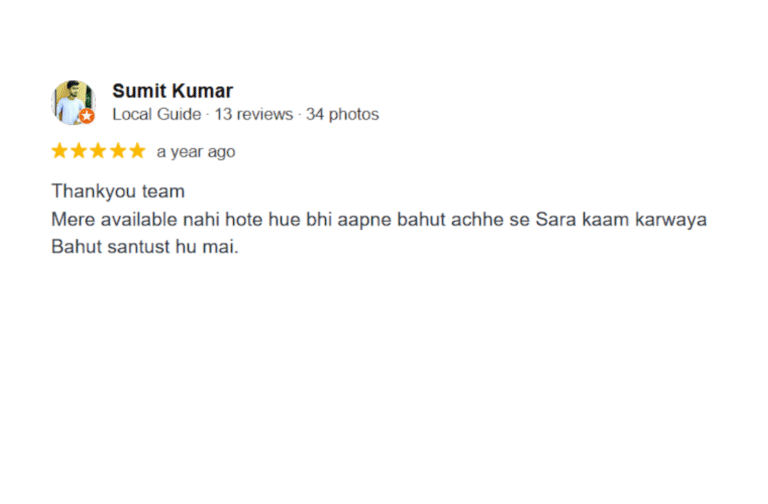
Task: Click the word "karwaya" ending the second line
Action: click(671, 220)
